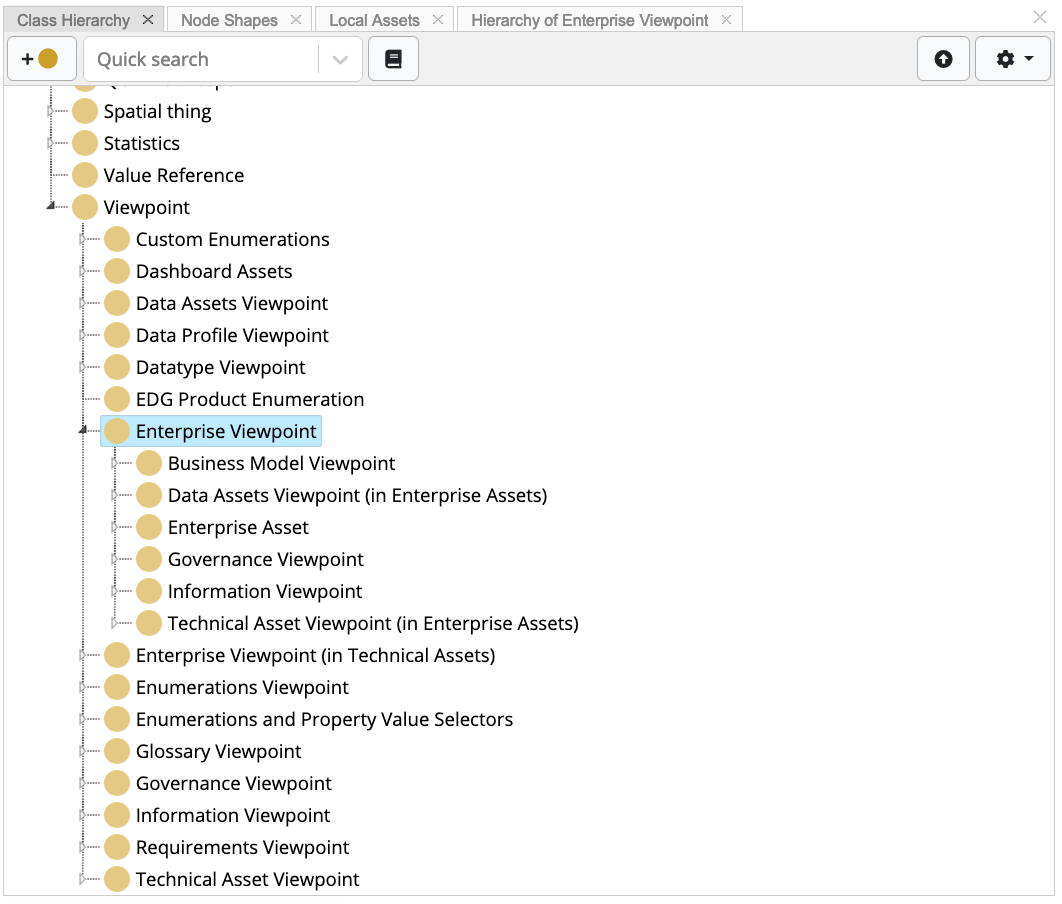The image size is (1062, 904).
Task: Expand the Business Model Viewpoint node
Action: tap(115, 463)
